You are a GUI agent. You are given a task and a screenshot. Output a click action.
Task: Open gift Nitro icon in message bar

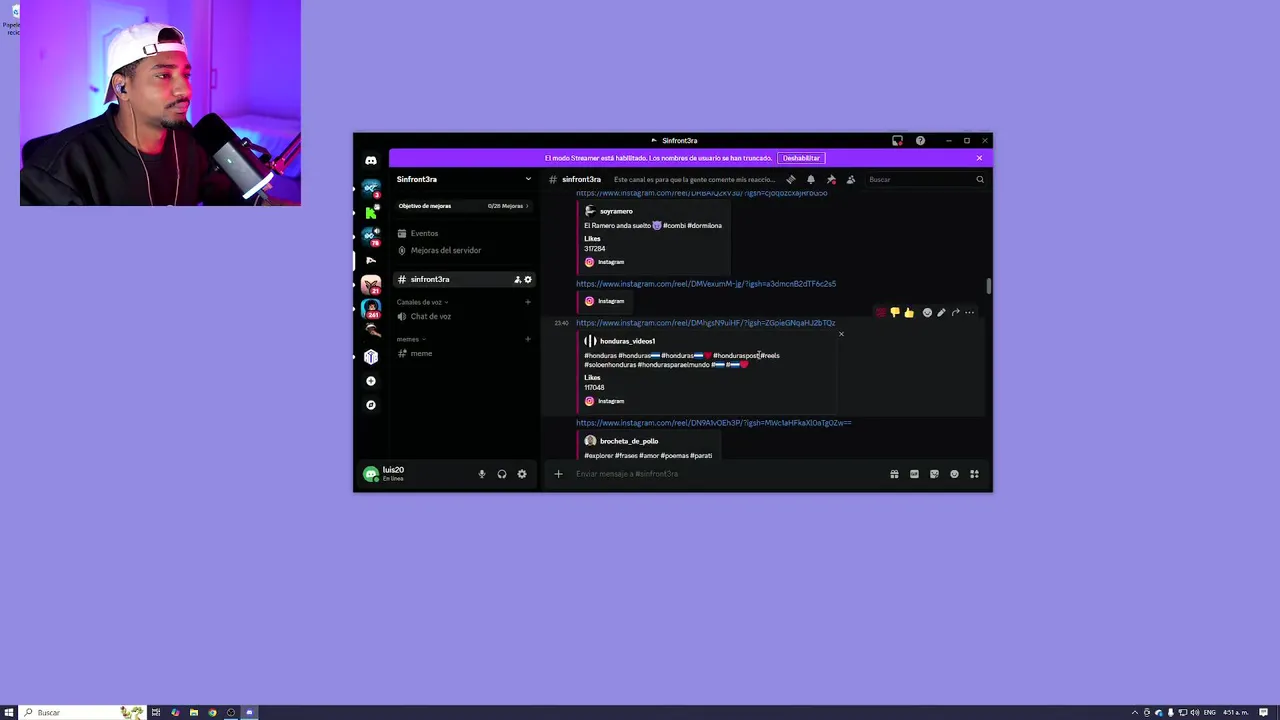click(894, 474)
